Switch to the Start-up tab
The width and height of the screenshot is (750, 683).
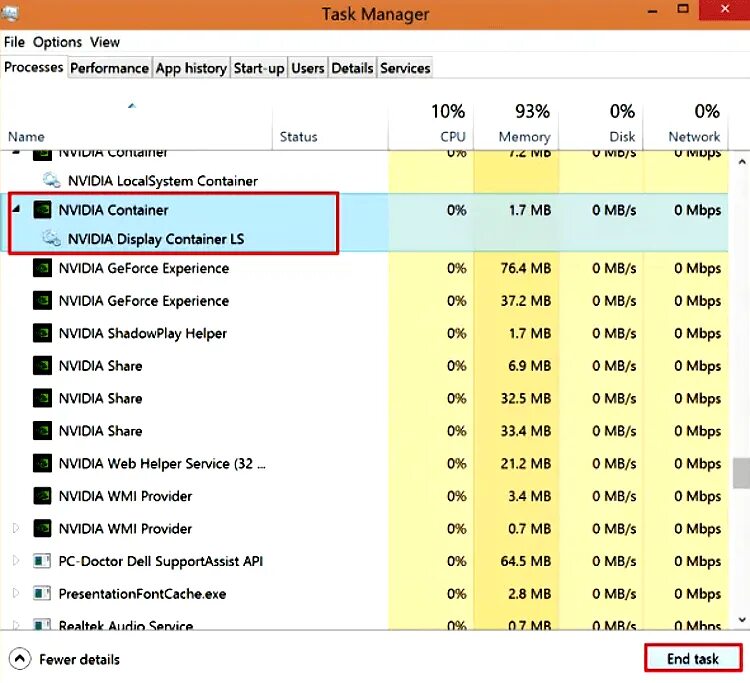click(x=259, y=68)
